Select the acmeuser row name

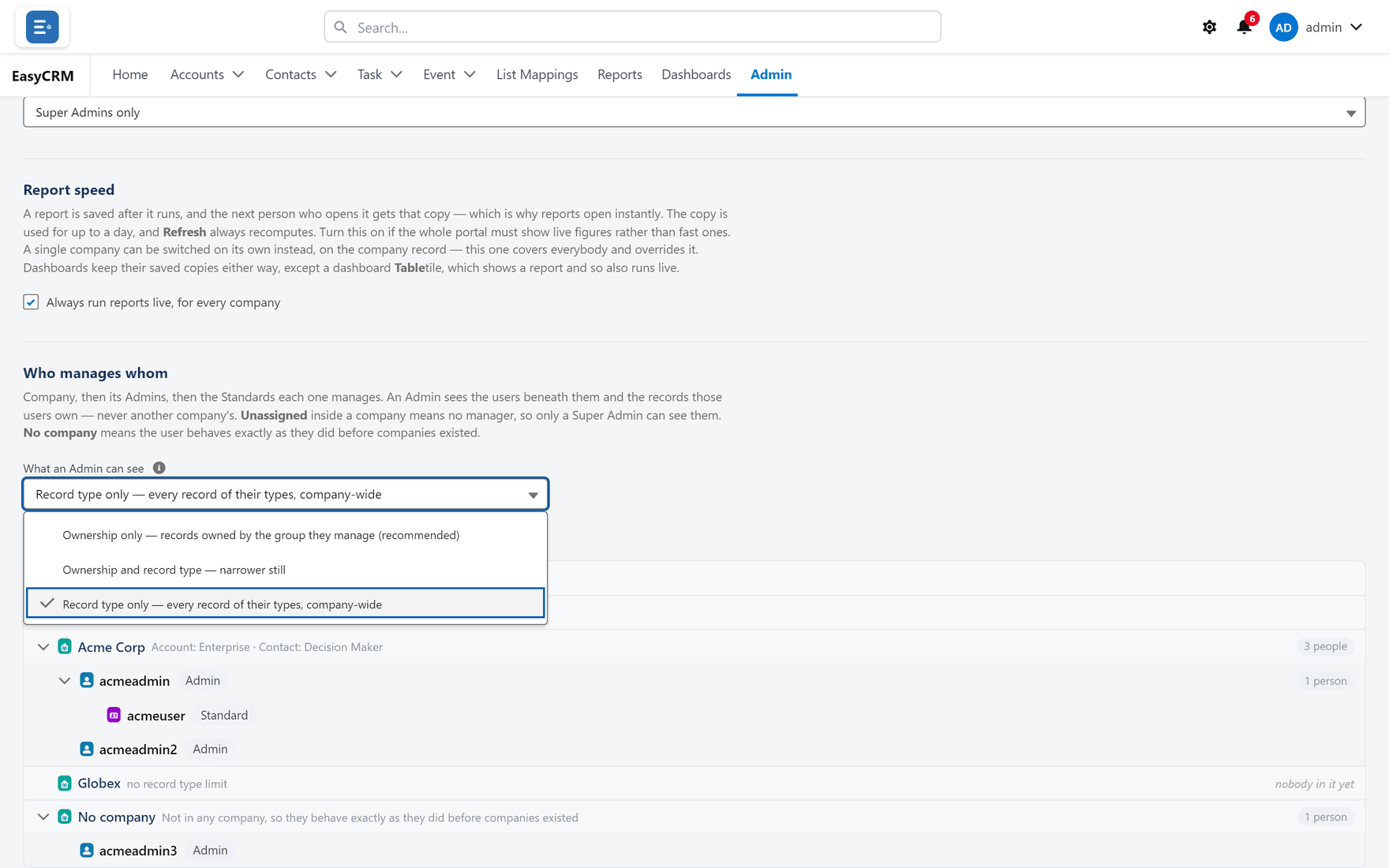(156, 716)
